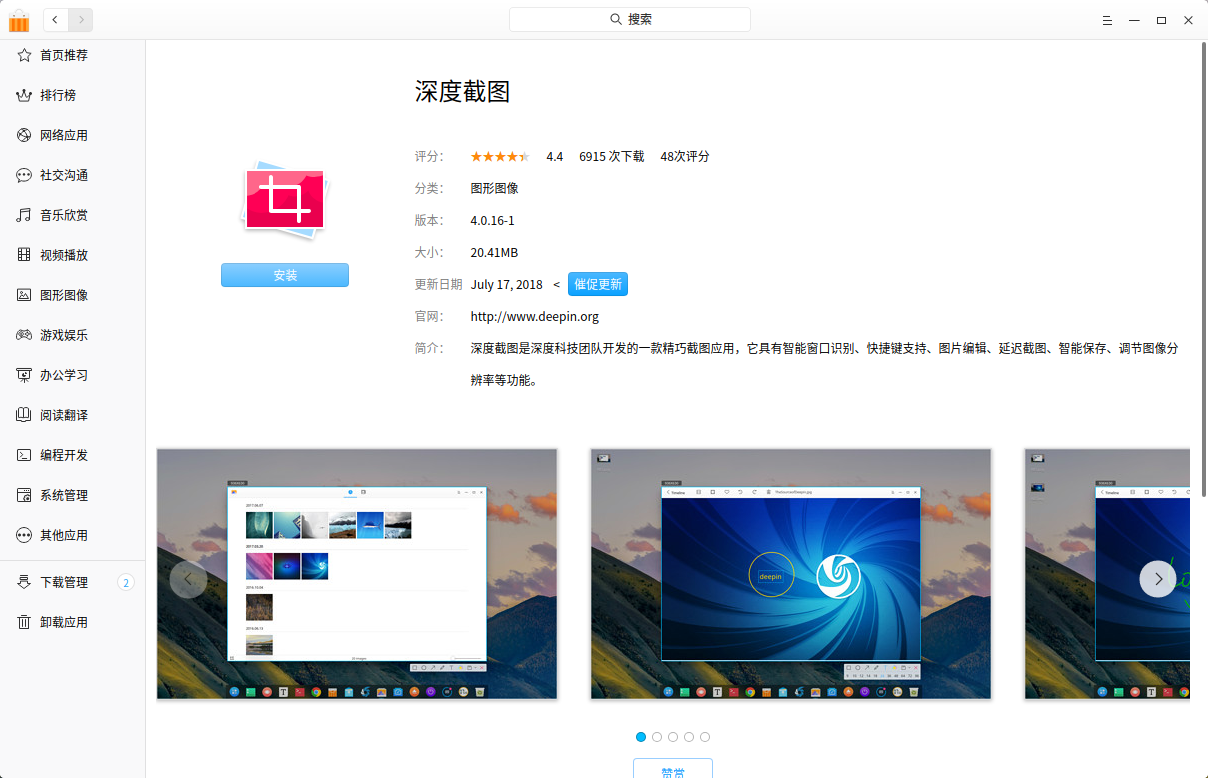Select the 阅读翻译 sidebar label
Image resolution: width=1208 pixels, height=778 pixels.
tap(64, 415)
